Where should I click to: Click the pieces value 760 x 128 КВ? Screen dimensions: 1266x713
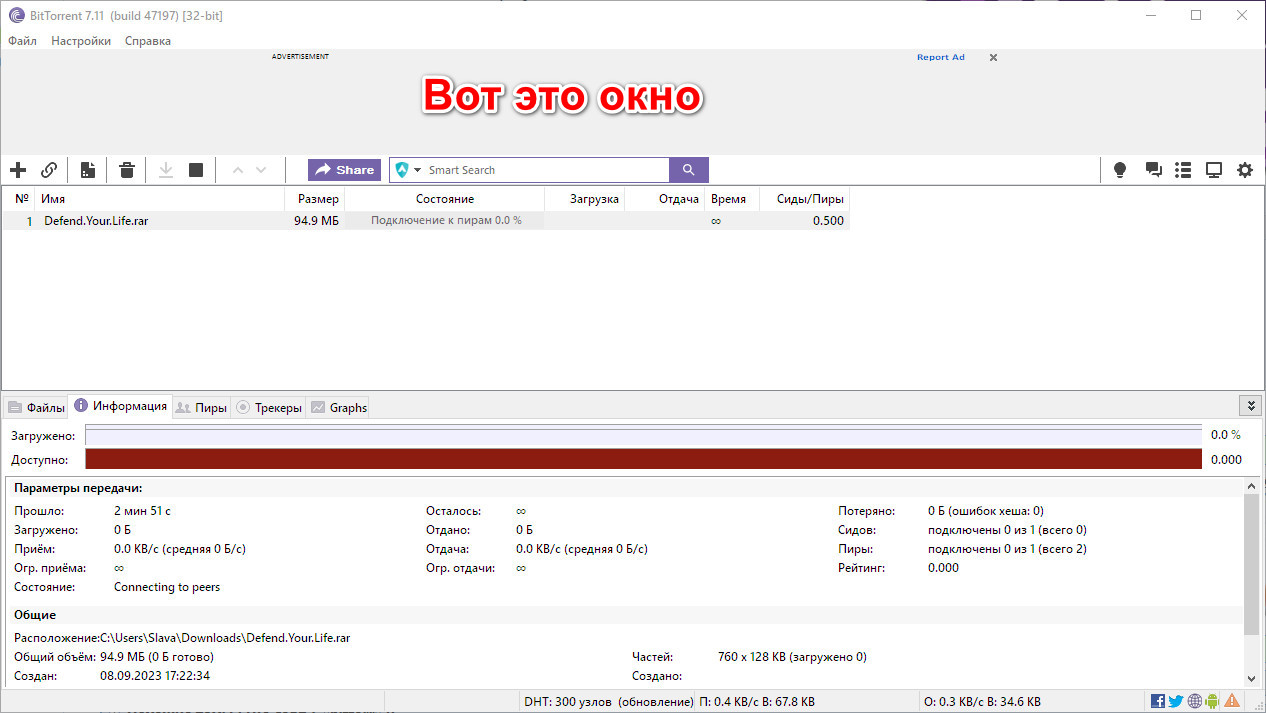(x=792, y=657)
